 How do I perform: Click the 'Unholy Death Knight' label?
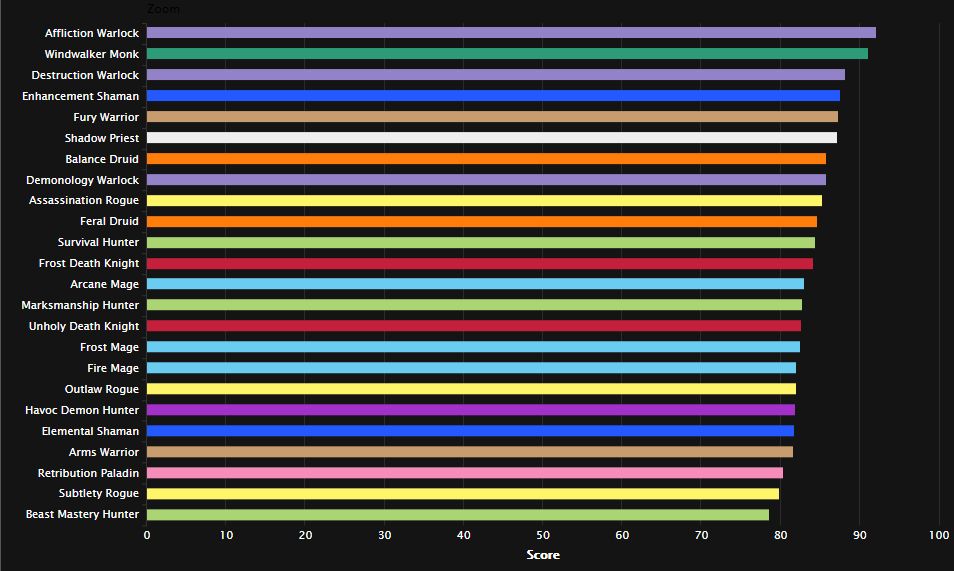pos(84,326)
